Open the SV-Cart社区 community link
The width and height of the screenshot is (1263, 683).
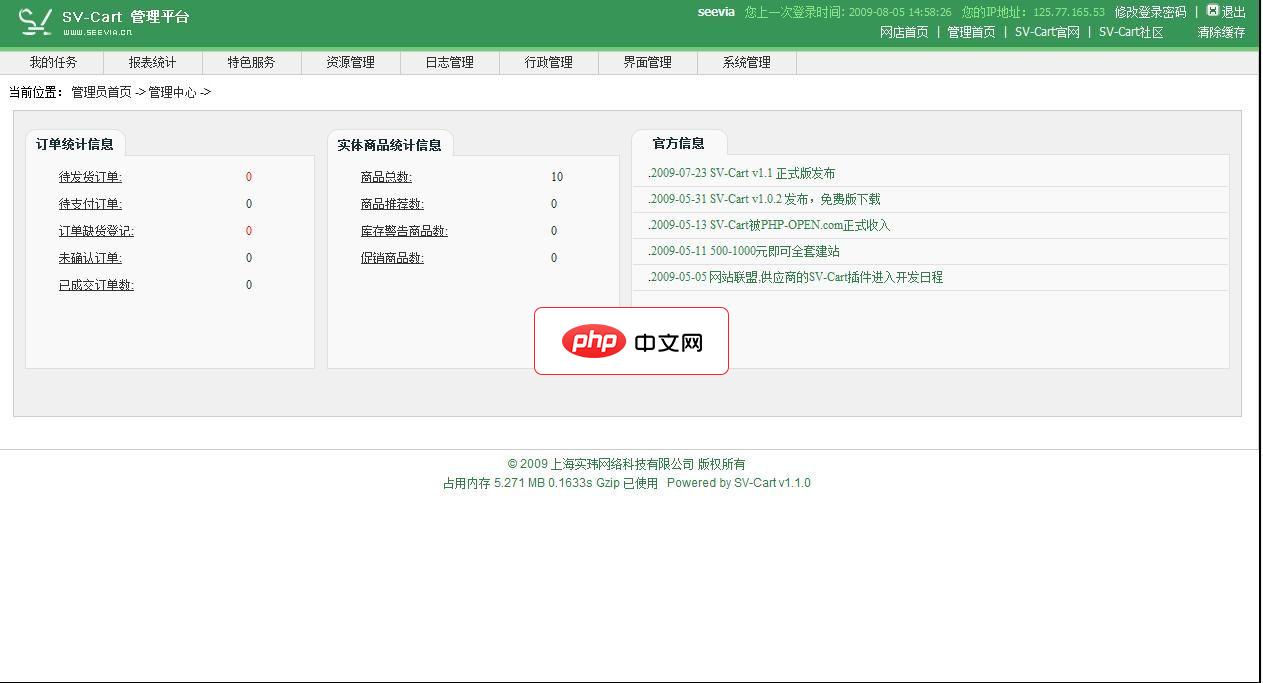[1130, 33]
